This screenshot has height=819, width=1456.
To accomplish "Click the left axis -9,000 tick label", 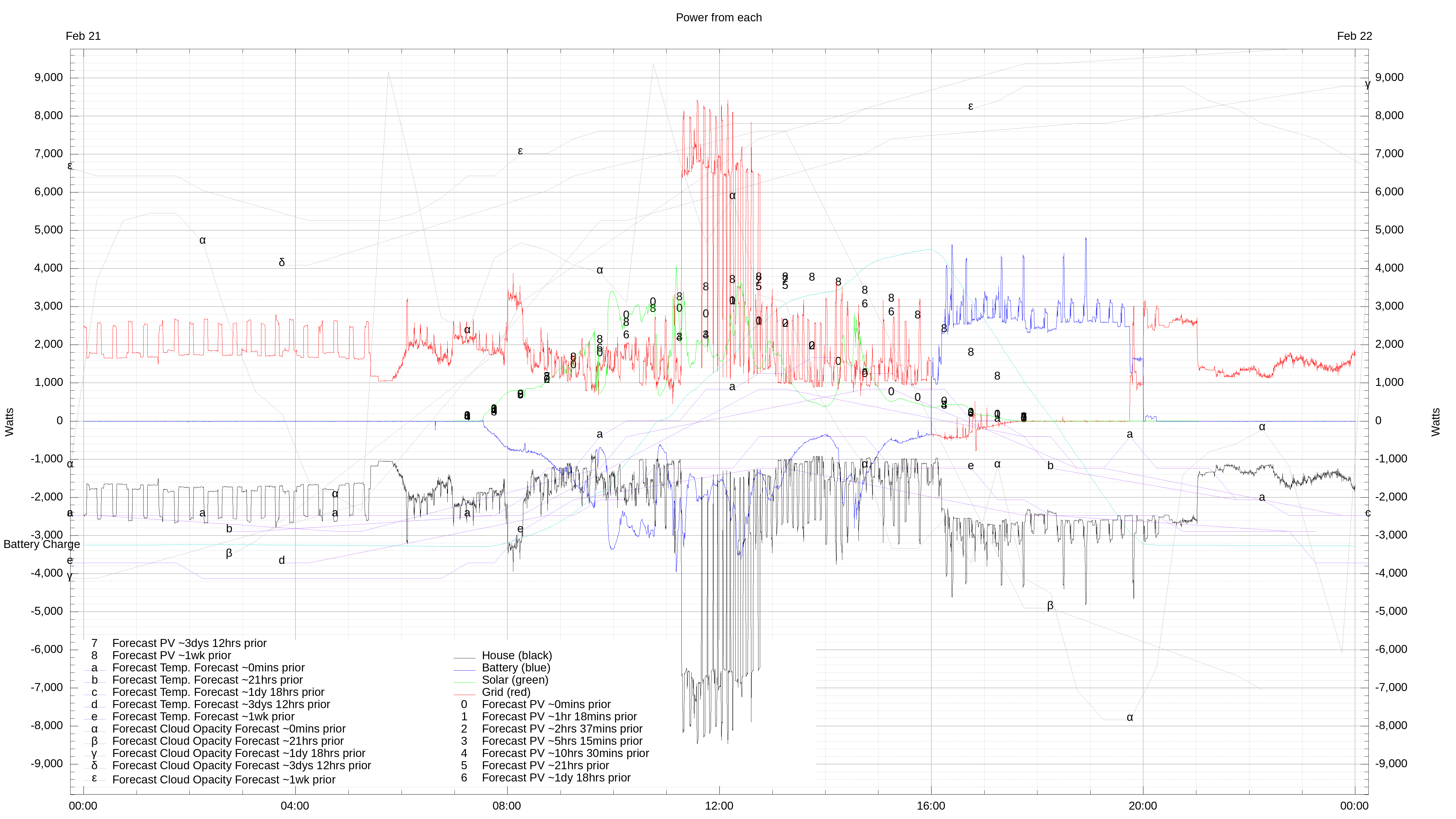I will 46,764.
